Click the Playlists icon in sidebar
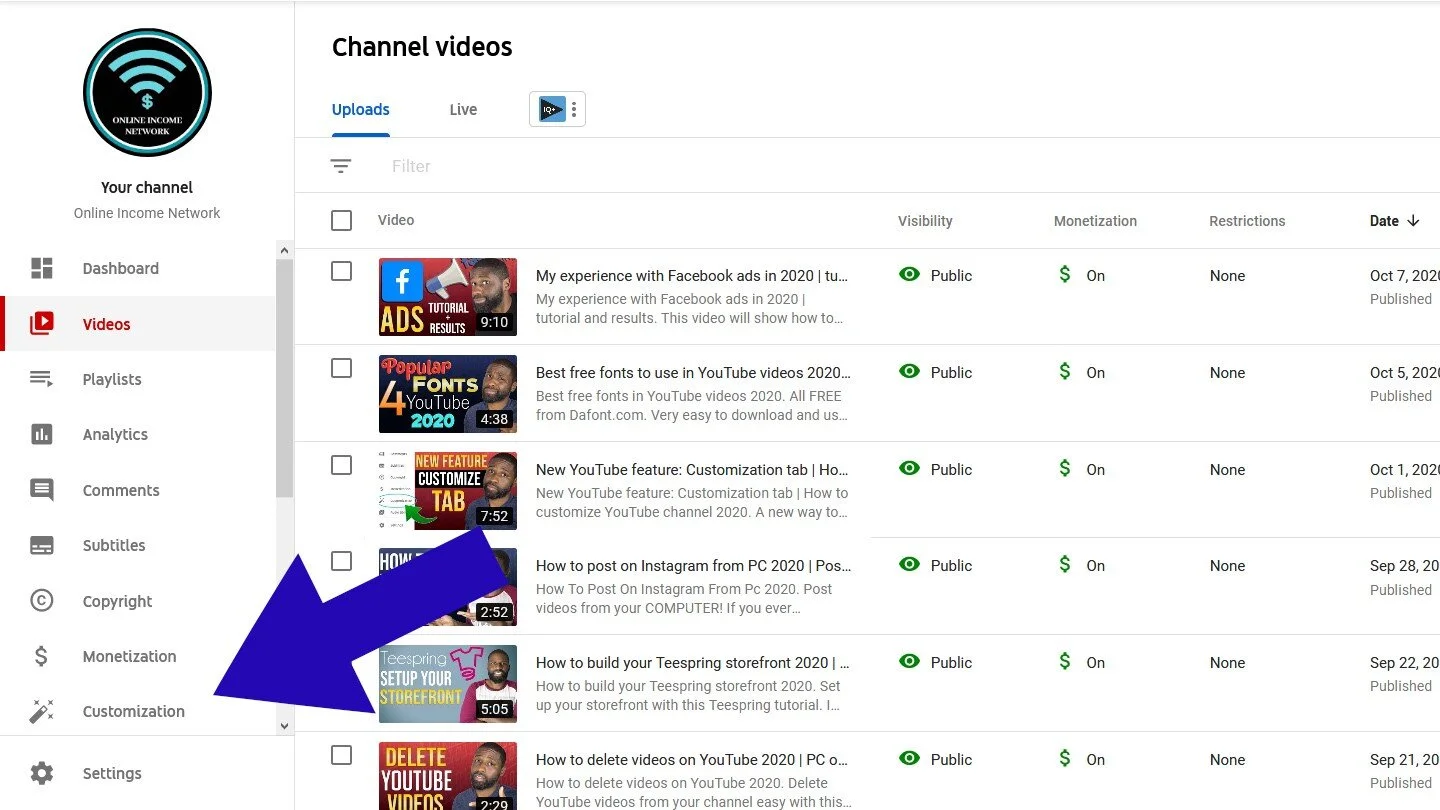1440x810 pixels. 42,379
